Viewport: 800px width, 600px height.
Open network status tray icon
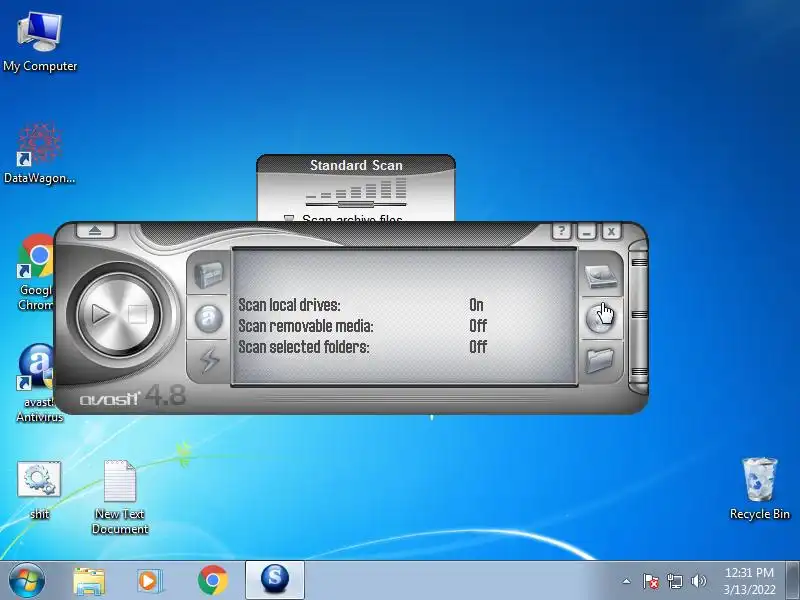pyautogui.click(x=675, y=581)
